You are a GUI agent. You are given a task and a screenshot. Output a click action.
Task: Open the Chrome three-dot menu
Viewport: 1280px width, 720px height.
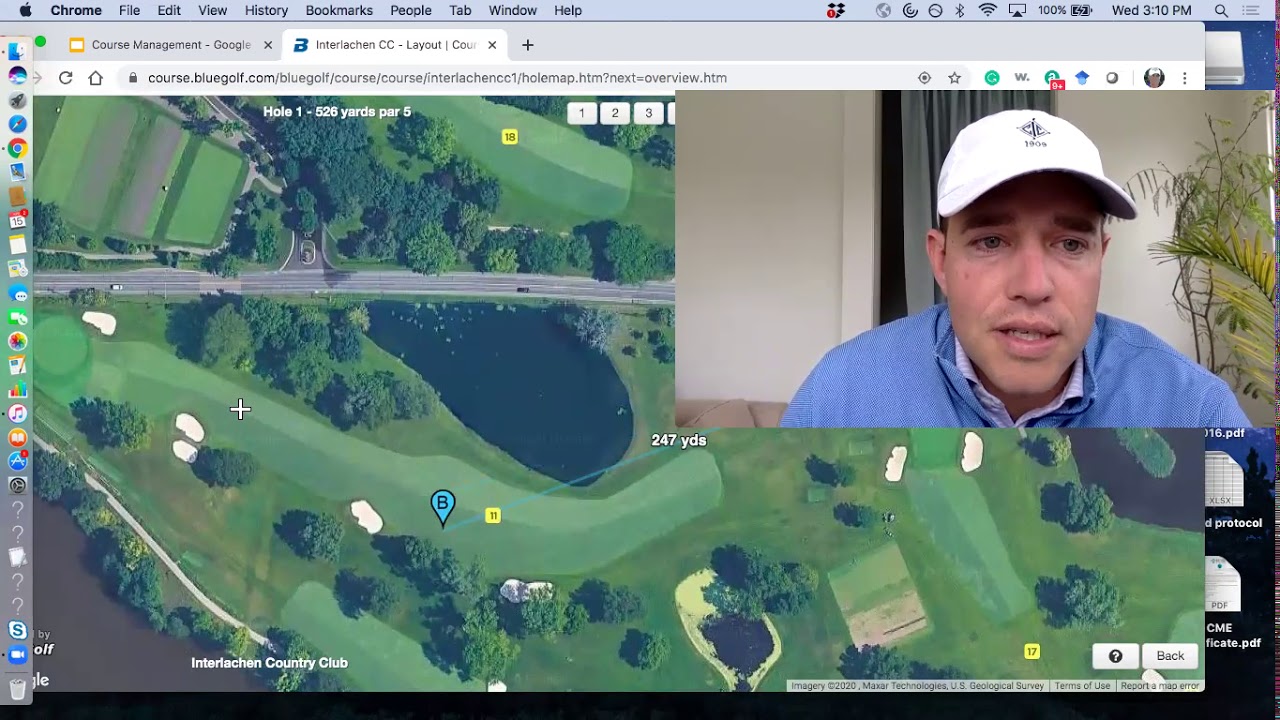click(x=1185, y=78)
